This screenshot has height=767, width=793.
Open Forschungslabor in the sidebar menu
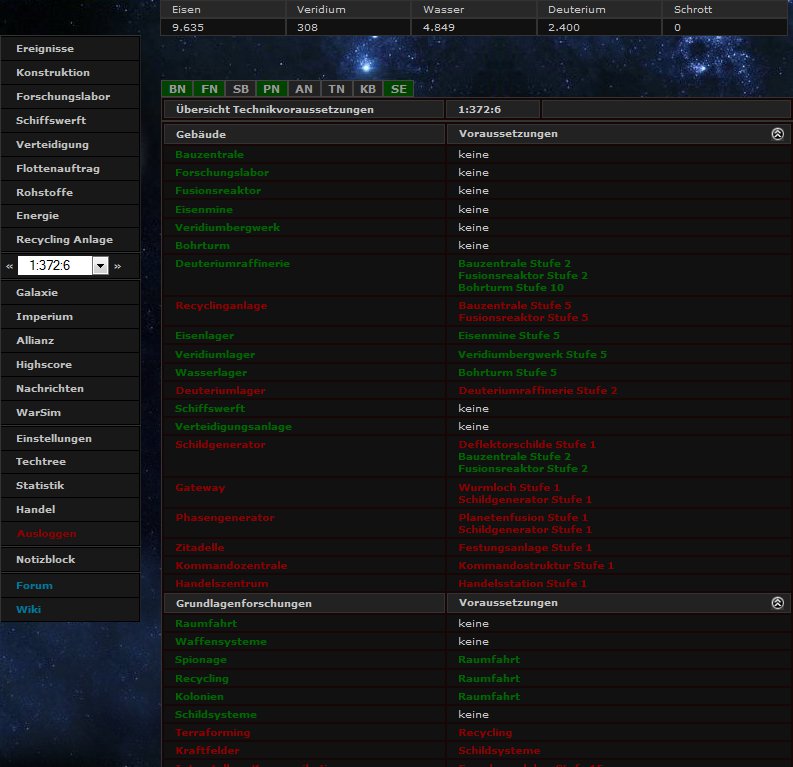(x=70, y=97)
